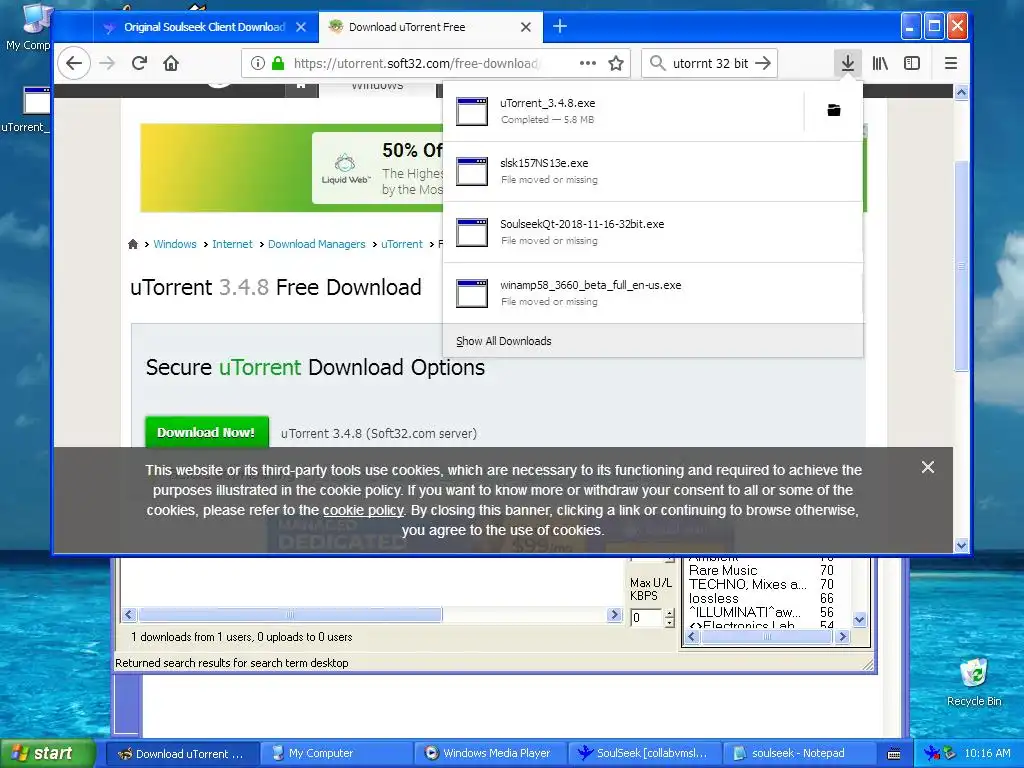Screen dimensions: 1024x768
Task: Select slsk157NS13e.exe download entry
Action: (x=653, y=171)
